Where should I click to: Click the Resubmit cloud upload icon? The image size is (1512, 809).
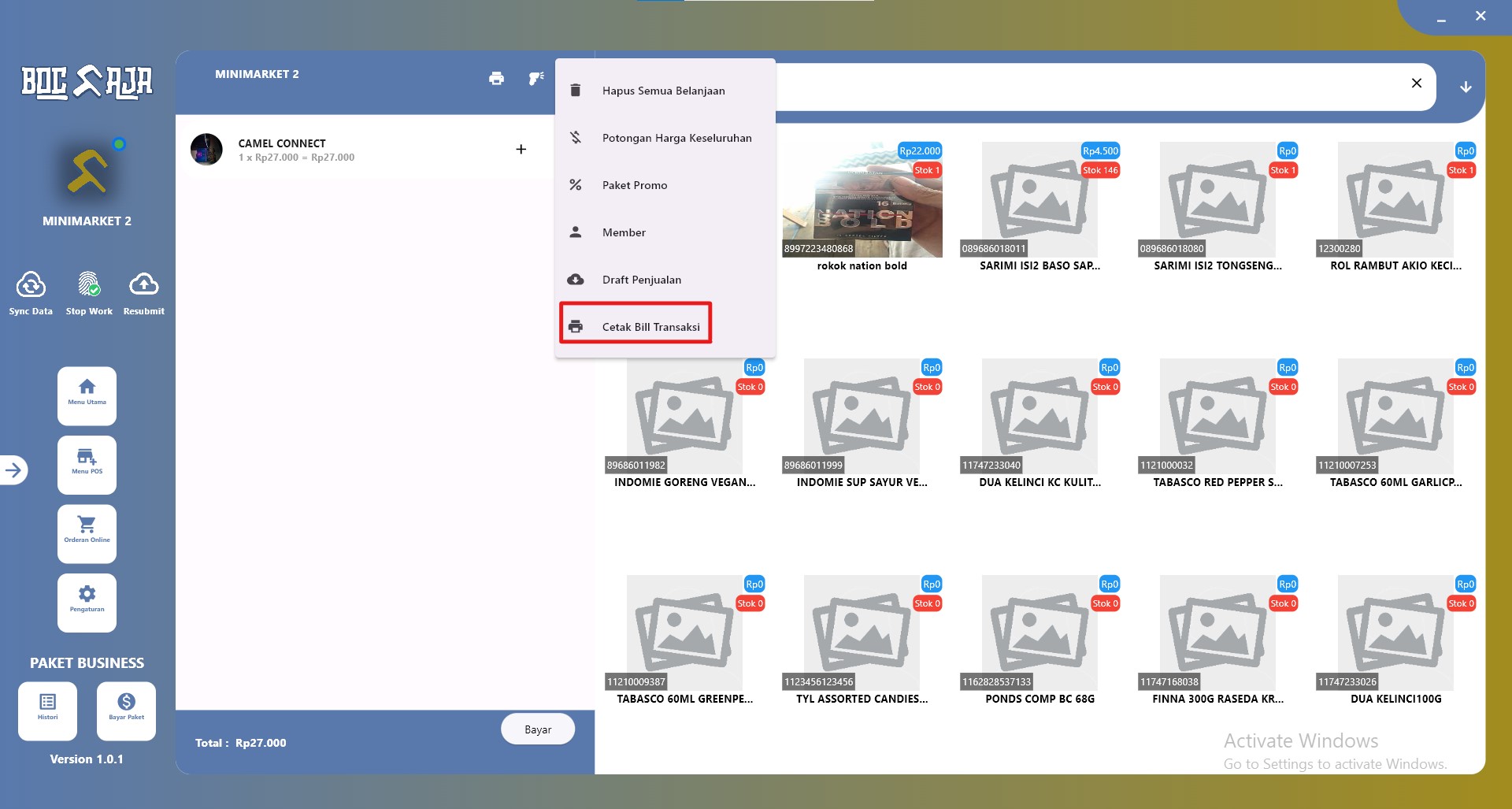[x=144, y=284]
